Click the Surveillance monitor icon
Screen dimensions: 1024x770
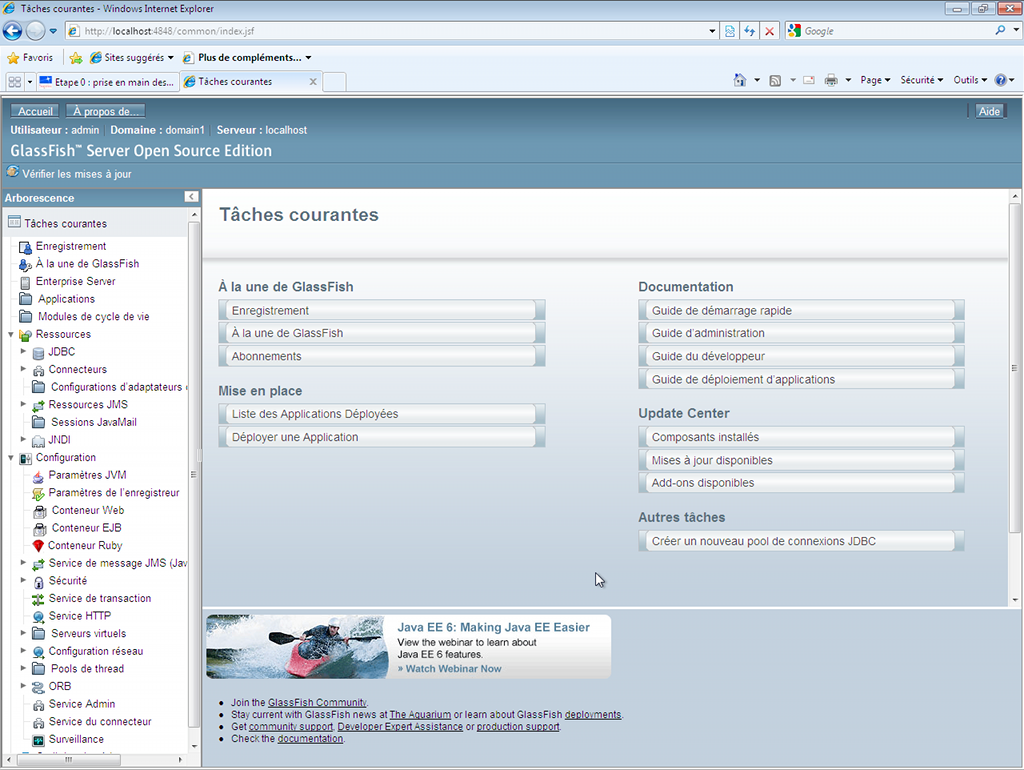tap(38, 740)
